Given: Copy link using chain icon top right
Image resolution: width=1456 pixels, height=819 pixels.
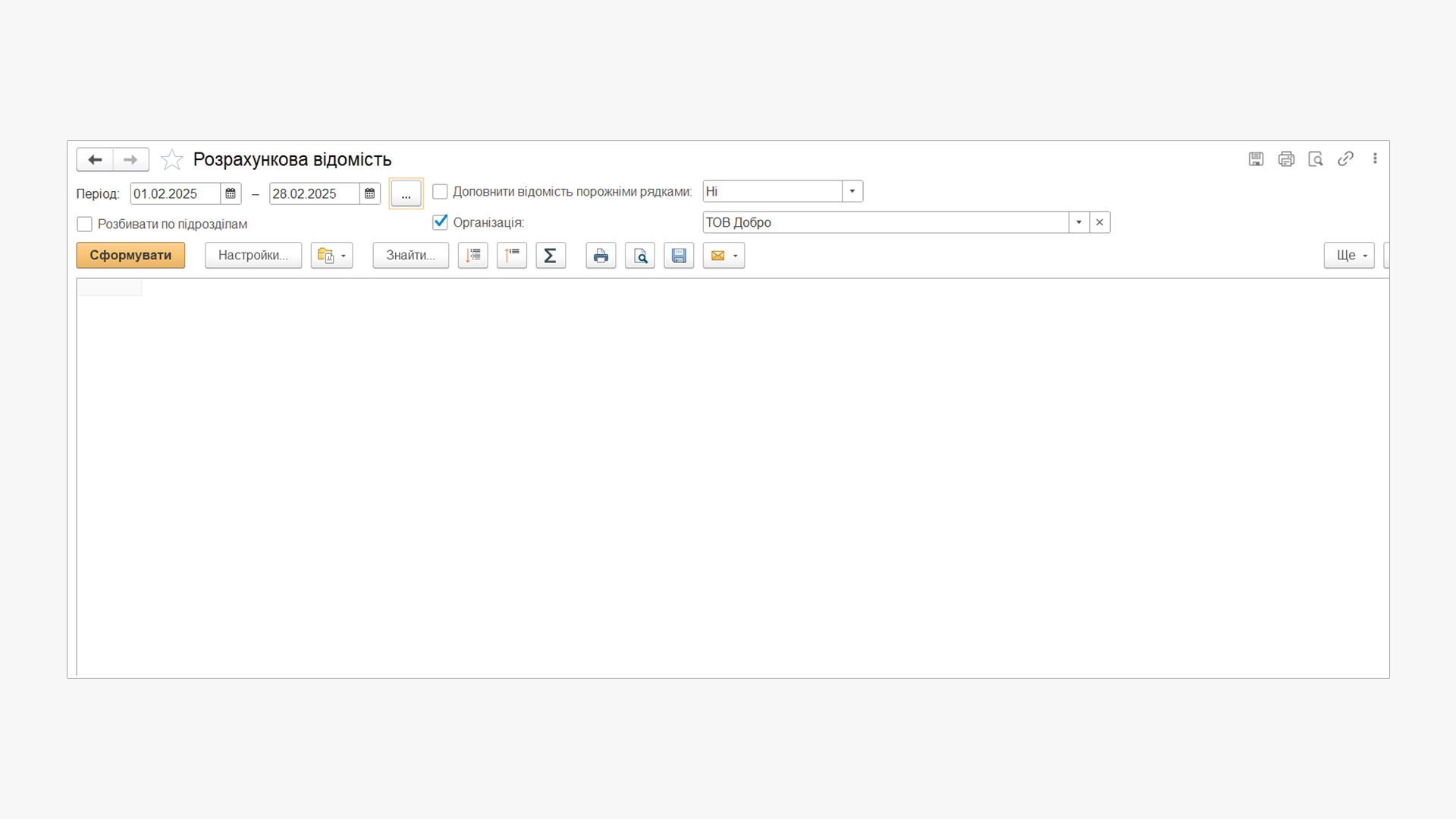Looking at the screenshot, I should [x=1345, y=158].
